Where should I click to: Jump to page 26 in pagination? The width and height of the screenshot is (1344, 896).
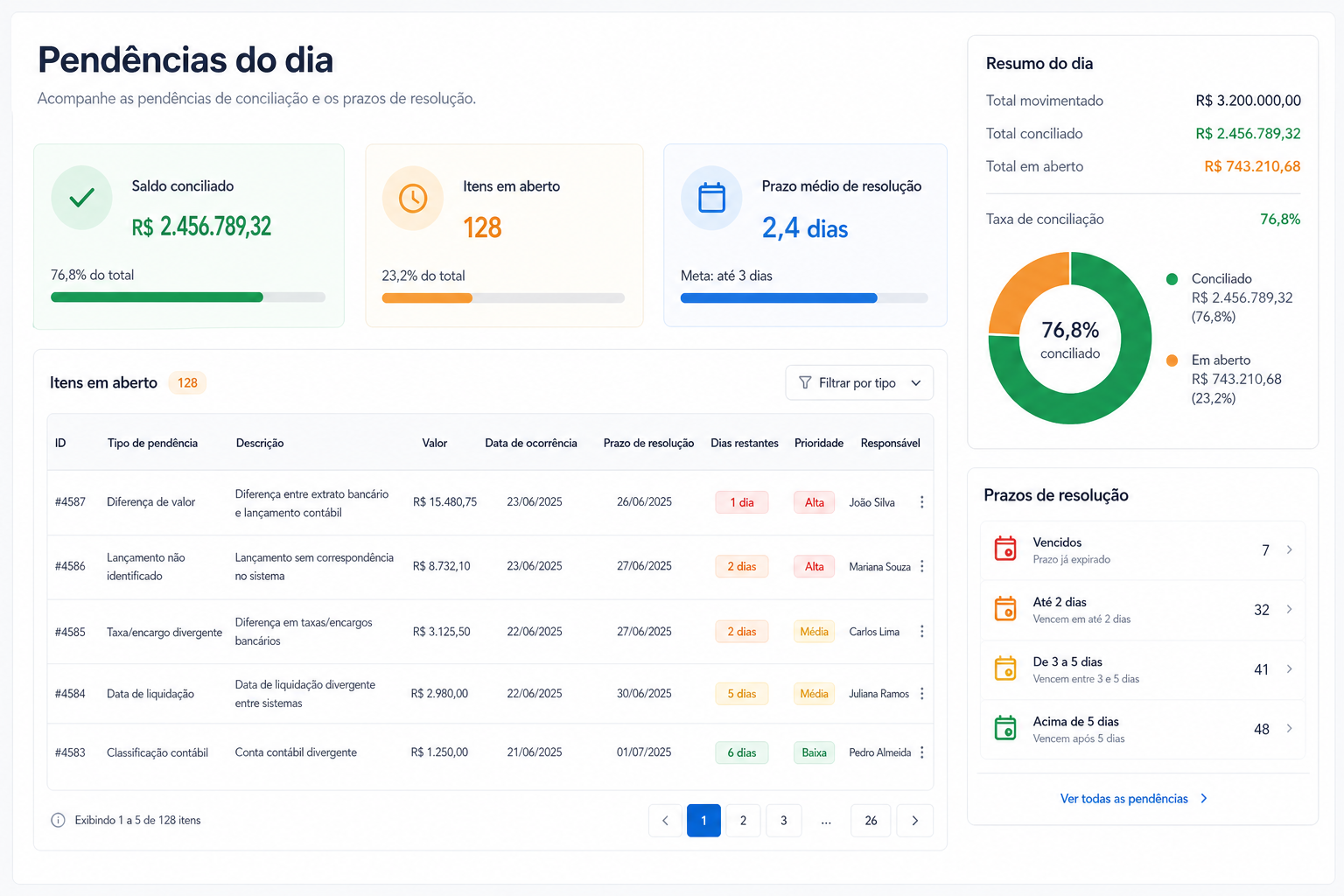[871, 820]
